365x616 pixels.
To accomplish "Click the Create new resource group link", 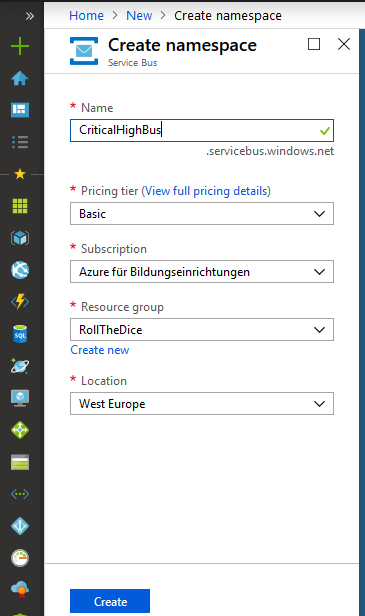I will (100, 350).
